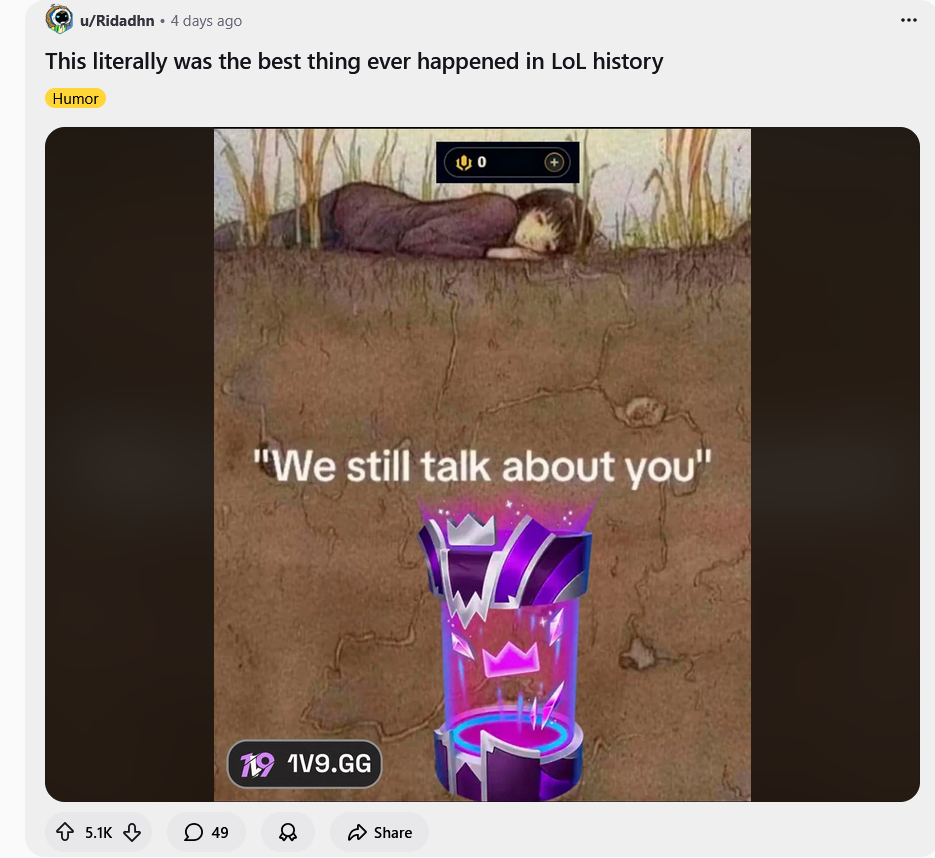Click the "We still talk about you" caption
This screenshot has width=935, height=858.
[482, 466]
